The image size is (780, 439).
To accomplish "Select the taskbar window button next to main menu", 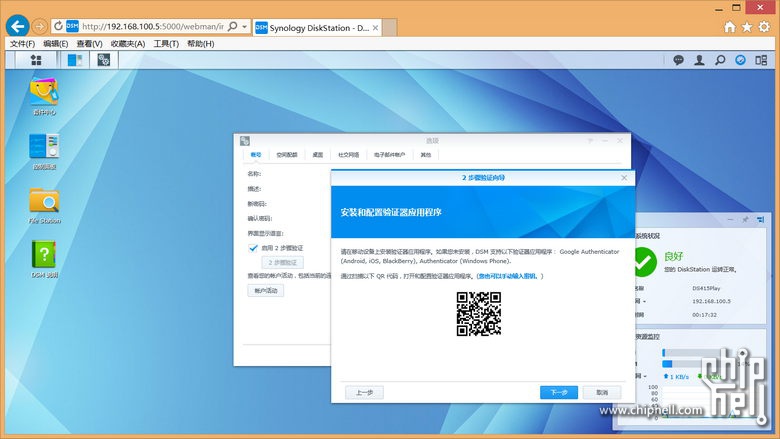I will pyautogui.click(x=75, y=60).
